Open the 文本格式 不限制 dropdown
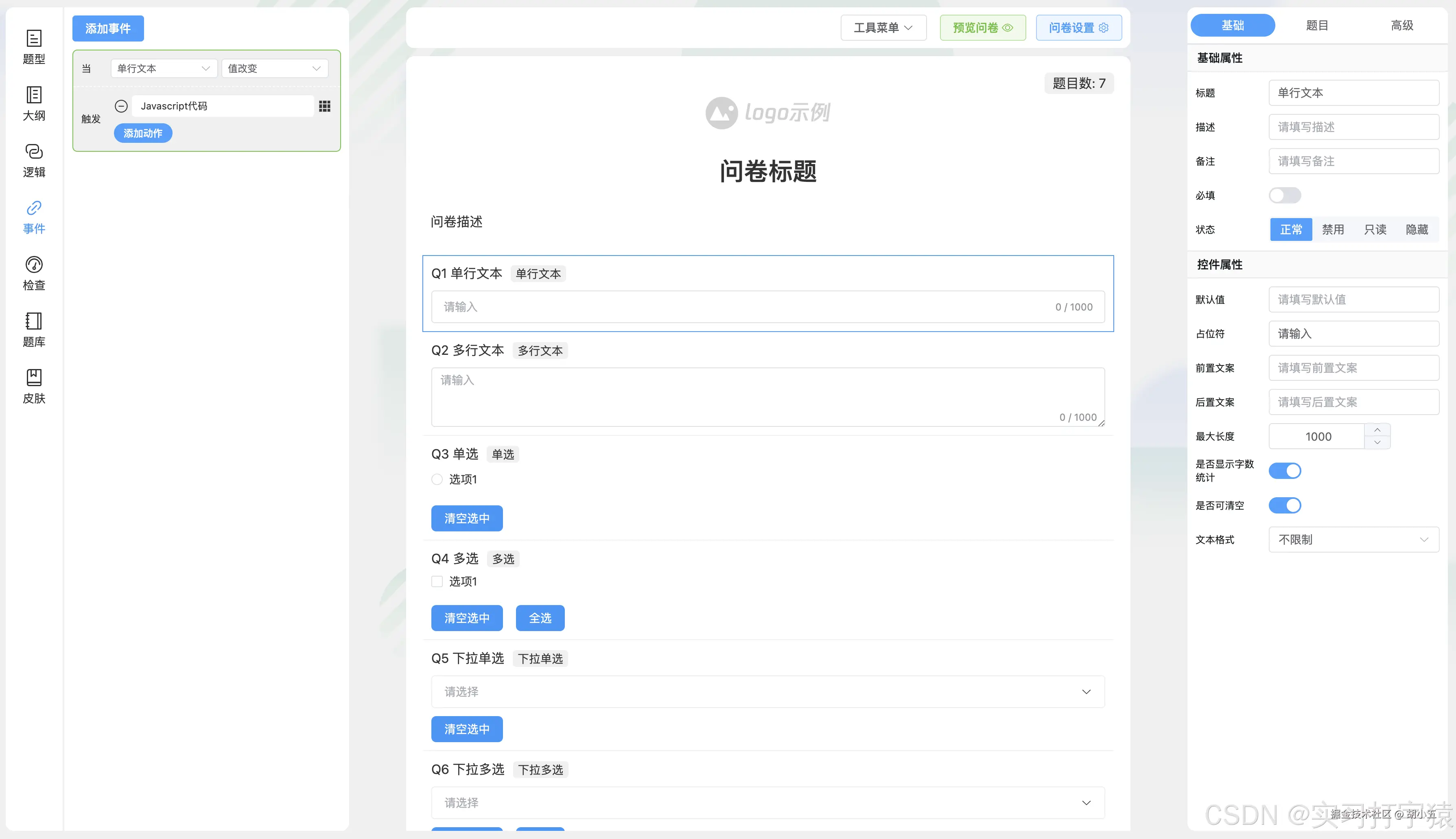 (1353, 540)
